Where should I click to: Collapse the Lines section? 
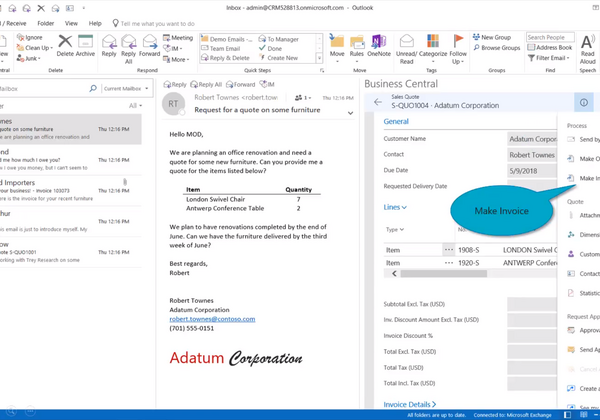click(x=395, y=207)
